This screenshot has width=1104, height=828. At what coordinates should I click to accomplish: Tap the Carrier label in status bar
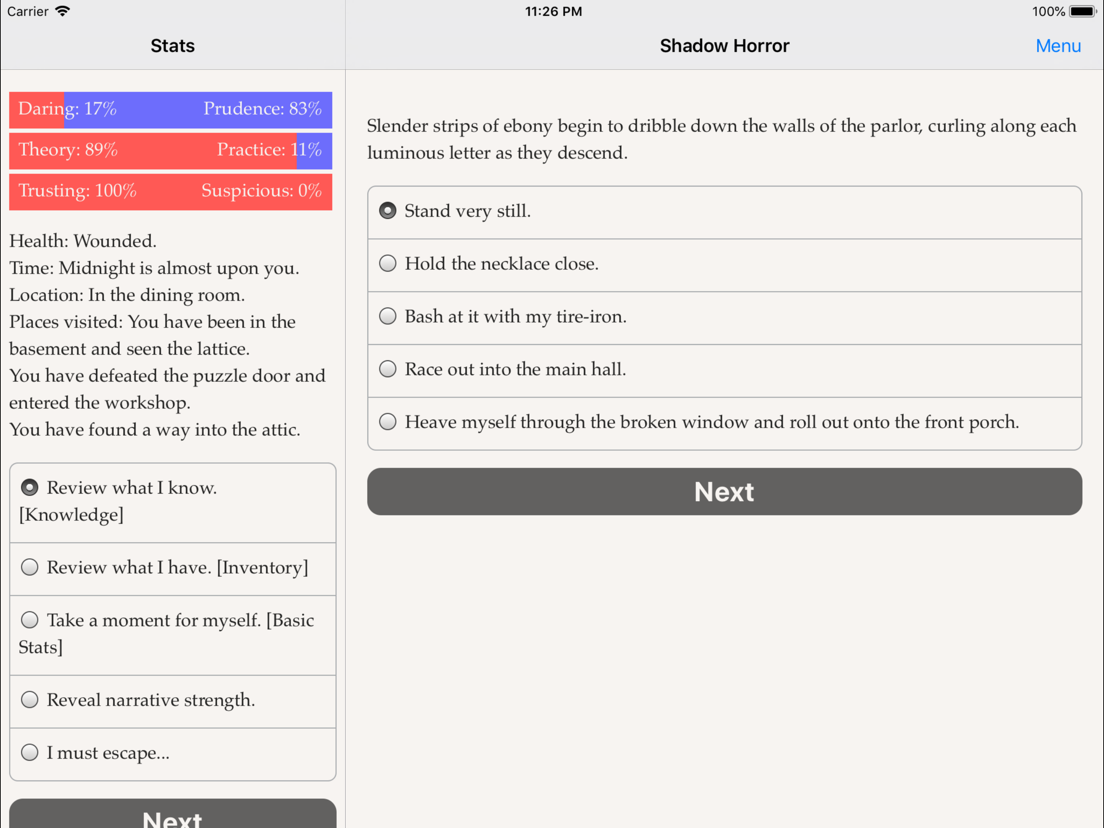[27, 11]
